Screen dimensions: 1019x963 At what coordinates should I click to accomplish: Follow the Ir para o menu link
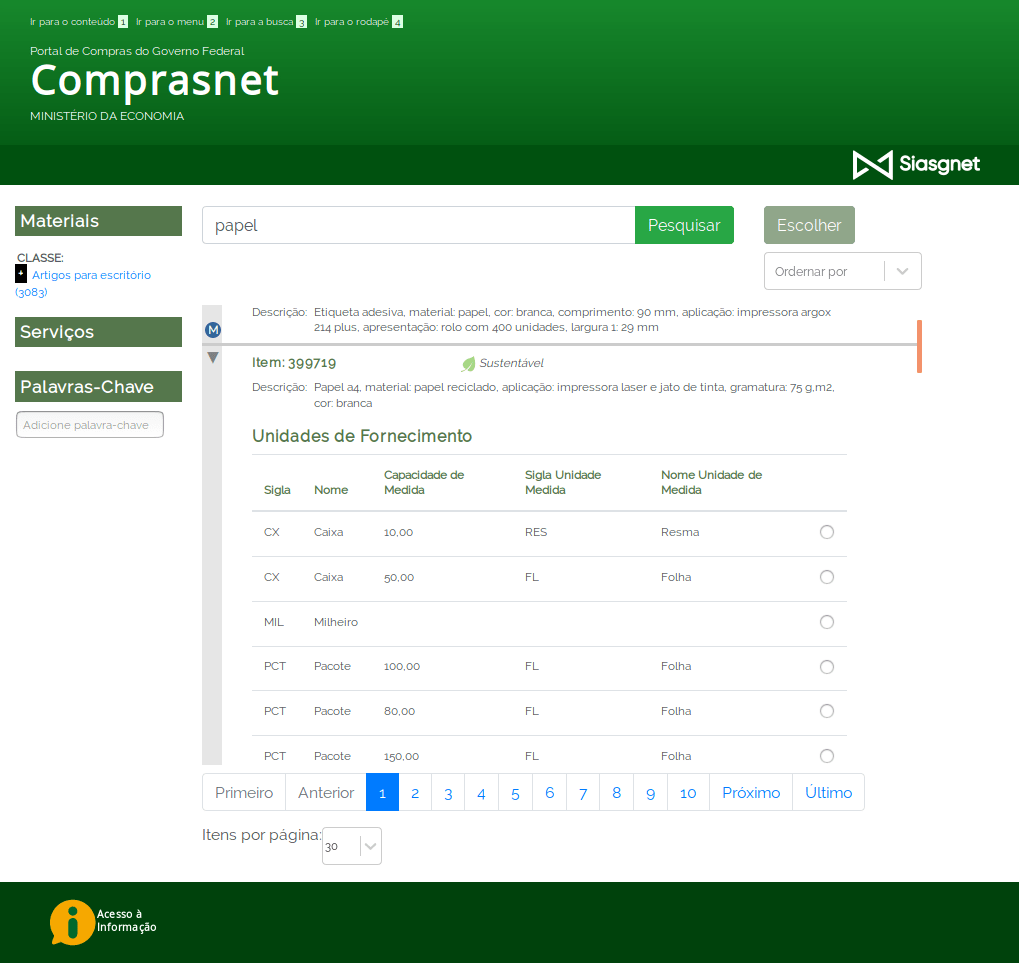pos(177,22)
